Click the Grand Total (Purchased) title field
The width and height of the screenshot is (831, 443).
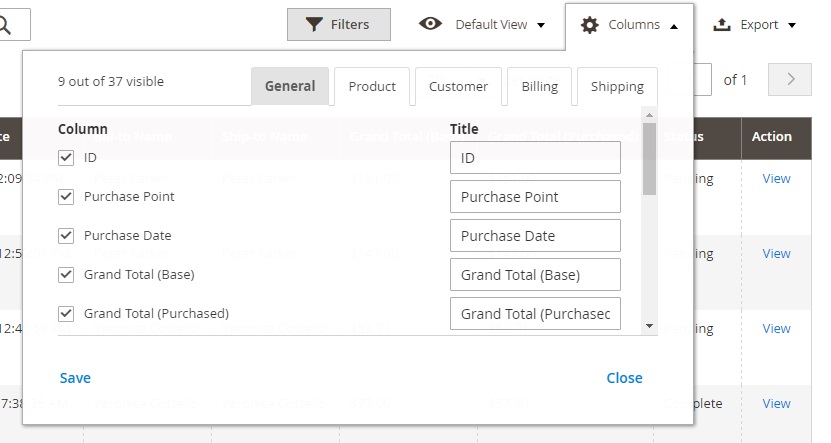tap(535, 314)
